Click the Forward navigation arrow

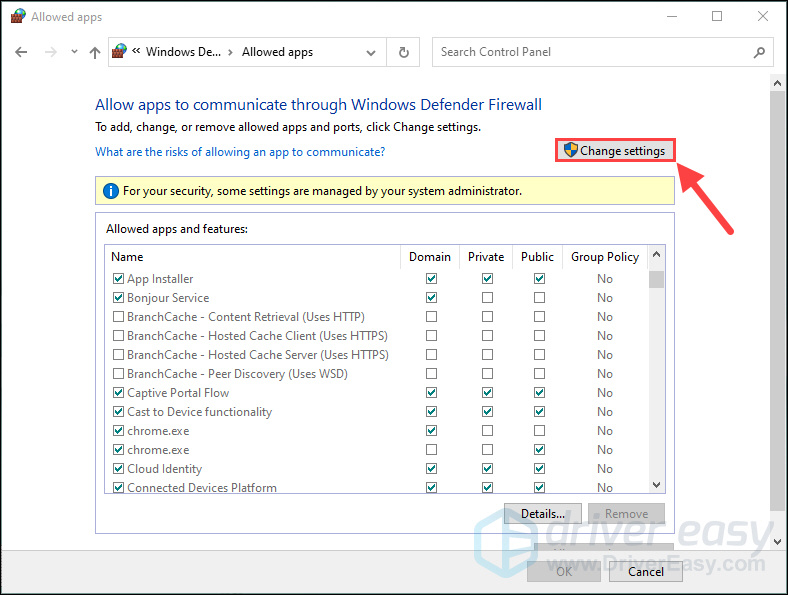point(49,53)
